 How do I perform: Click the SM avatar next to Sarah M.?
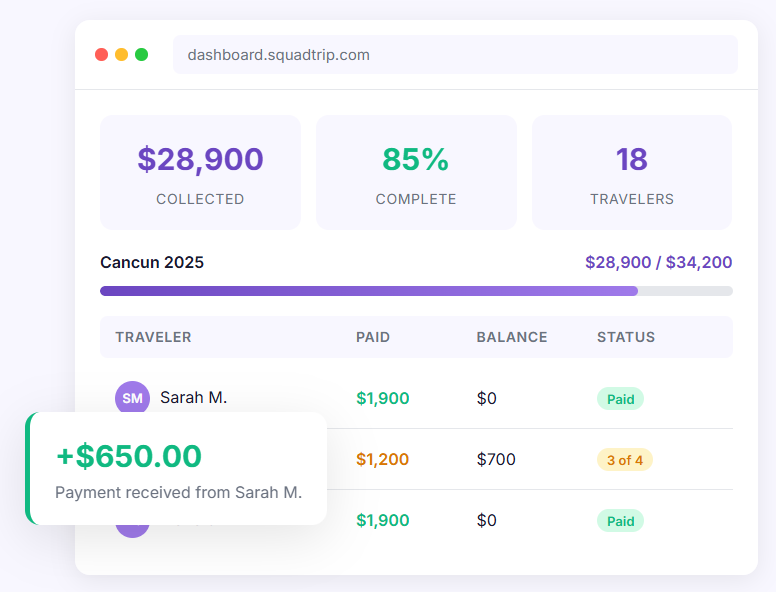click(132, 398)
